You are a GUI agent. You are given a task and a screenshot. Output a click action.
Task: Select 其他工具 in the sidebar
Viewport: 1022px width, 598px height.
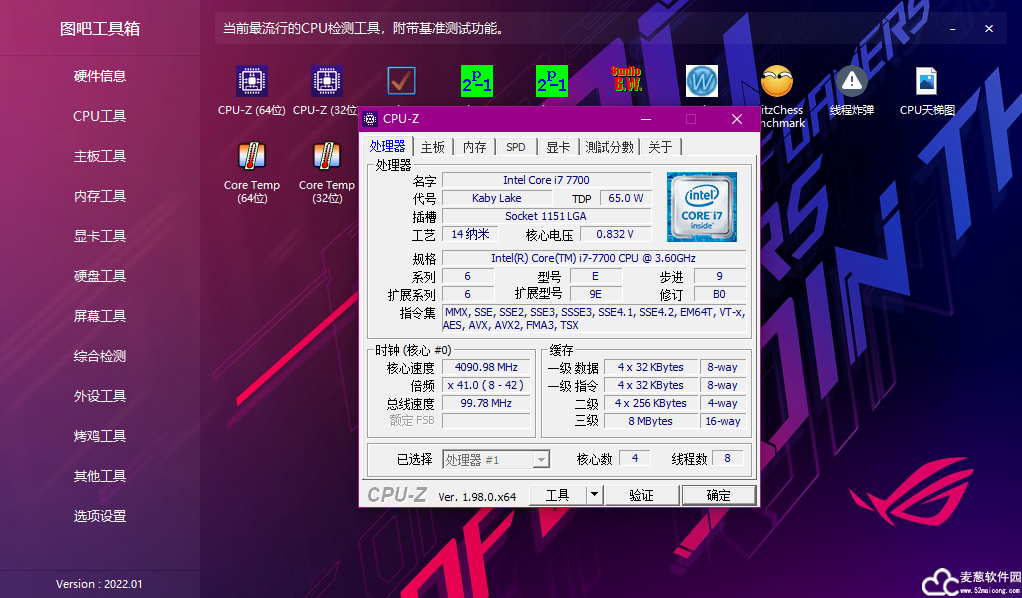coord(100,476)
